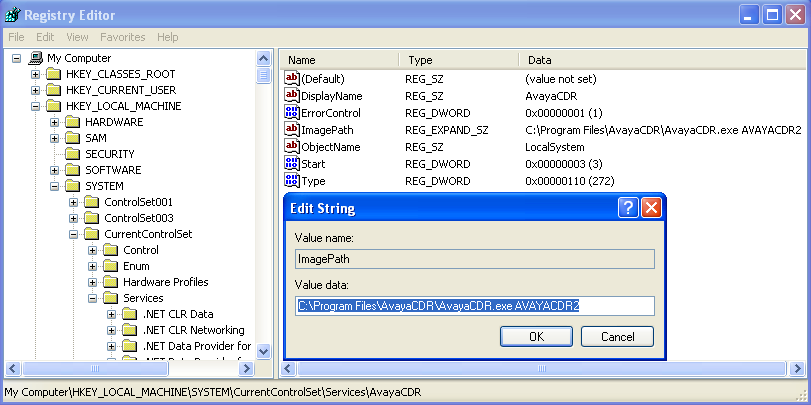Click the Start DWORD value icon
811x405 pixels.
pyautogui.click(x=293, y=164)
